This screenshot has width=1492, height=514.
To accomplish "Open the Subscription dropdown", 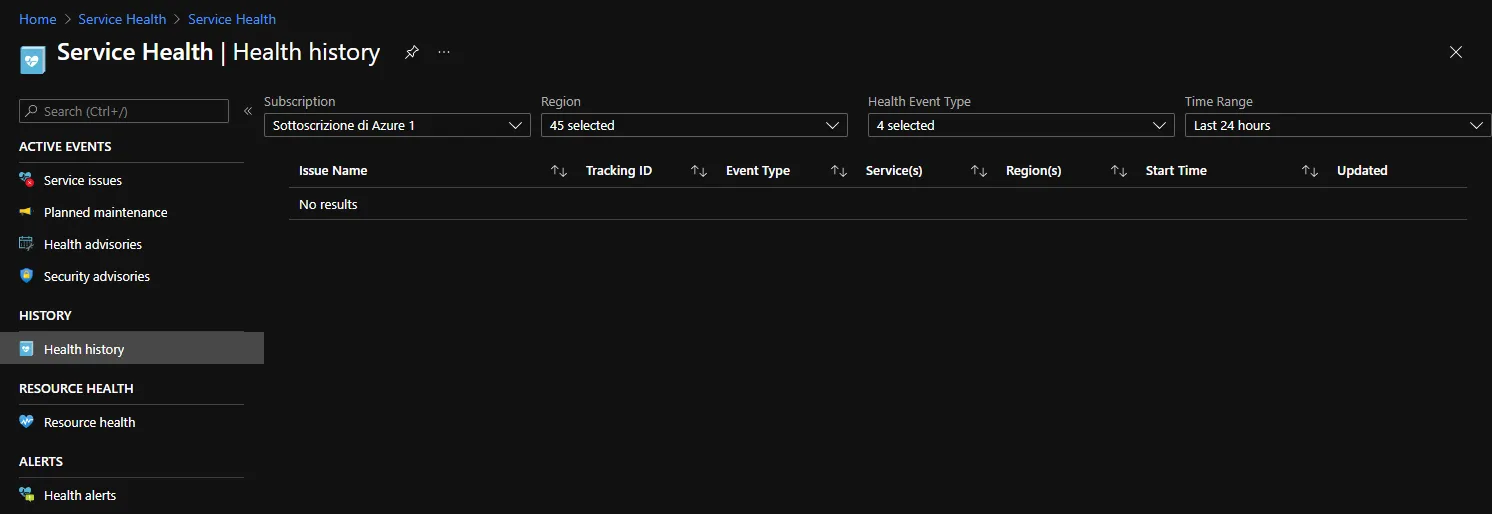I will [x=397, y=125].
